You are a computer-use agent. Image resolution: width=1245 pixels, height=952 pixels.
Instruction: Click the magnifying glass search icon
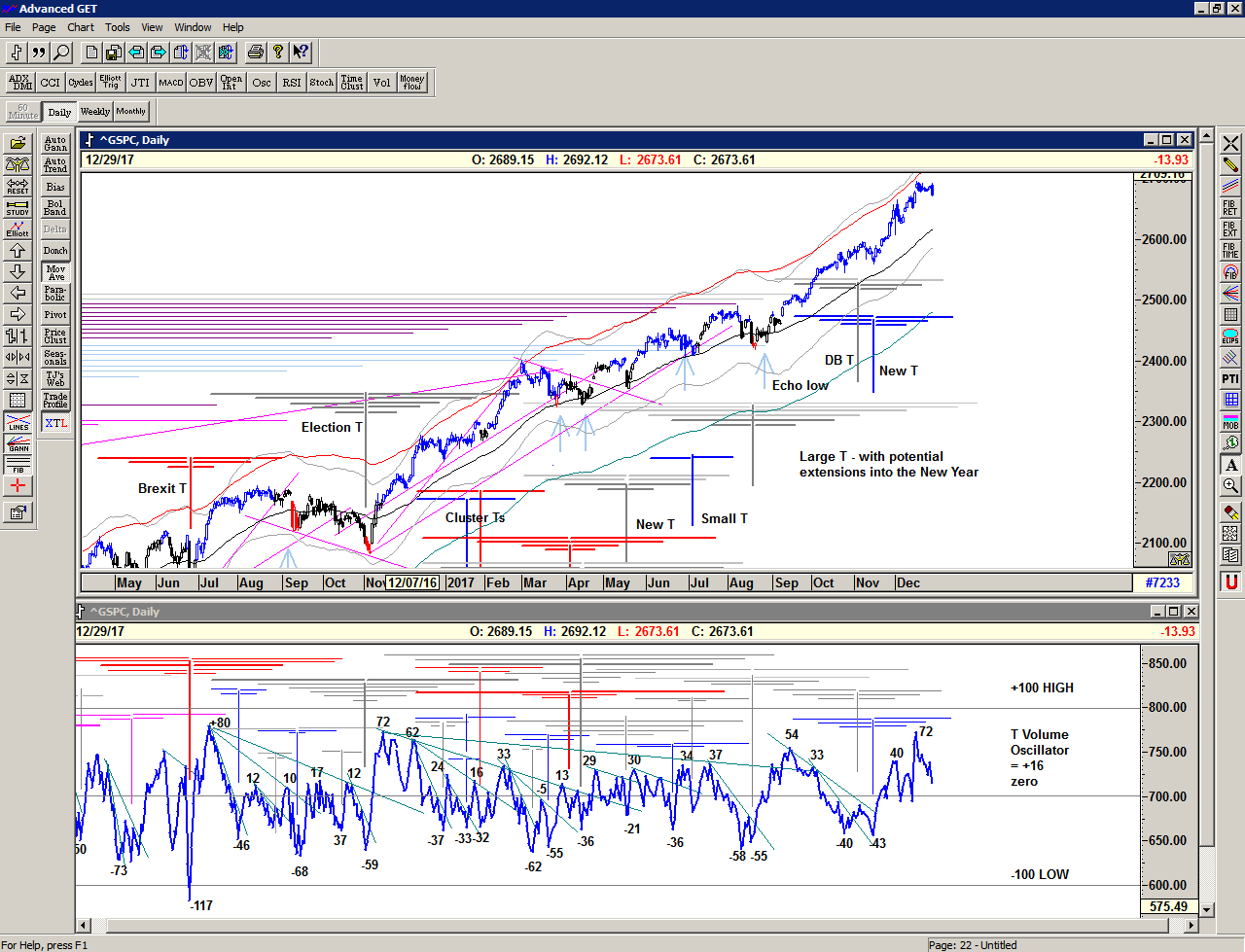61,53
